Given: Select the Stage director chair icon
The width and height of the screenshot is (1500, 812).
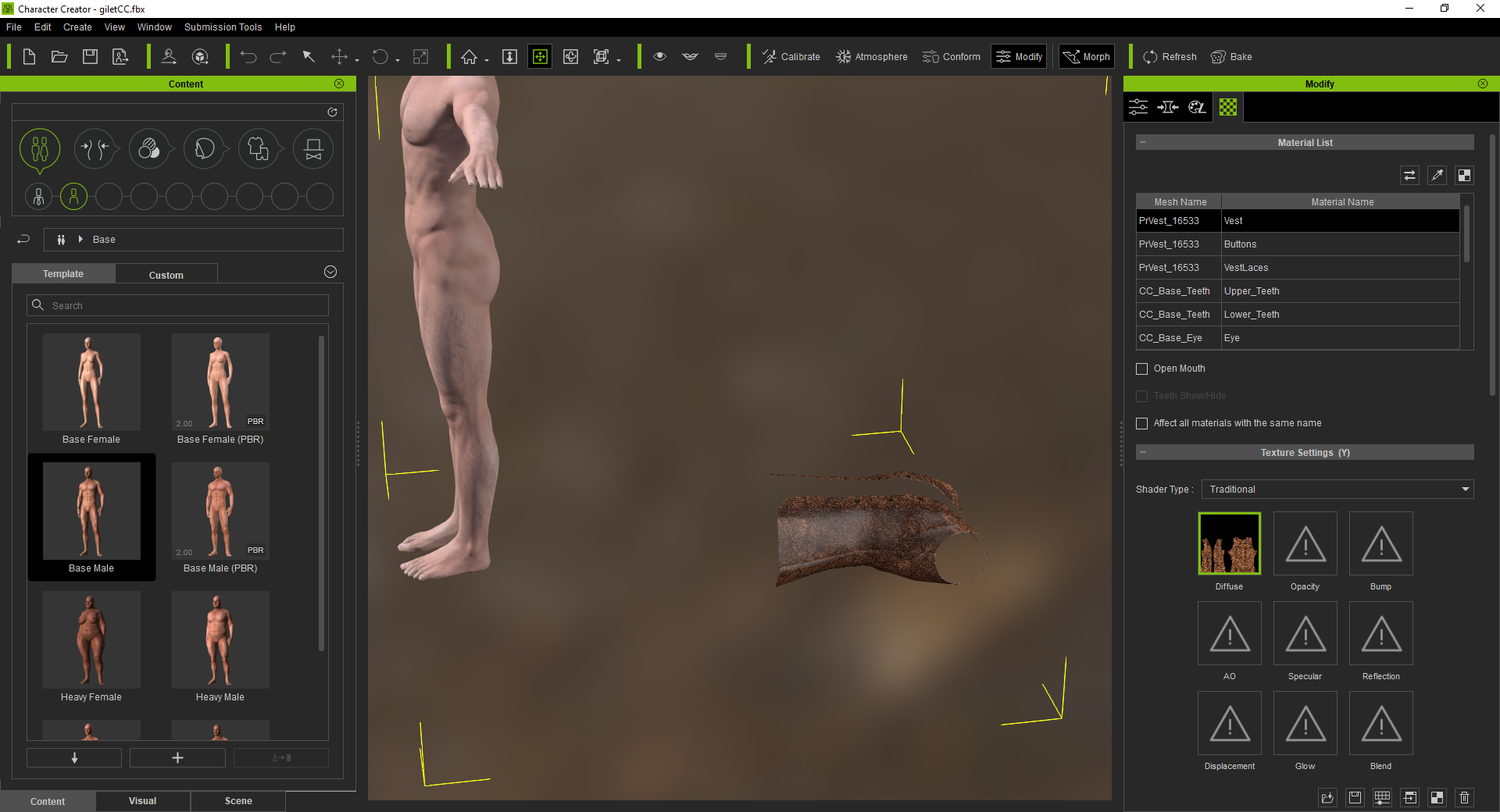Looking at the screenshot, I should pyautogui.click(x=313, y=148).
